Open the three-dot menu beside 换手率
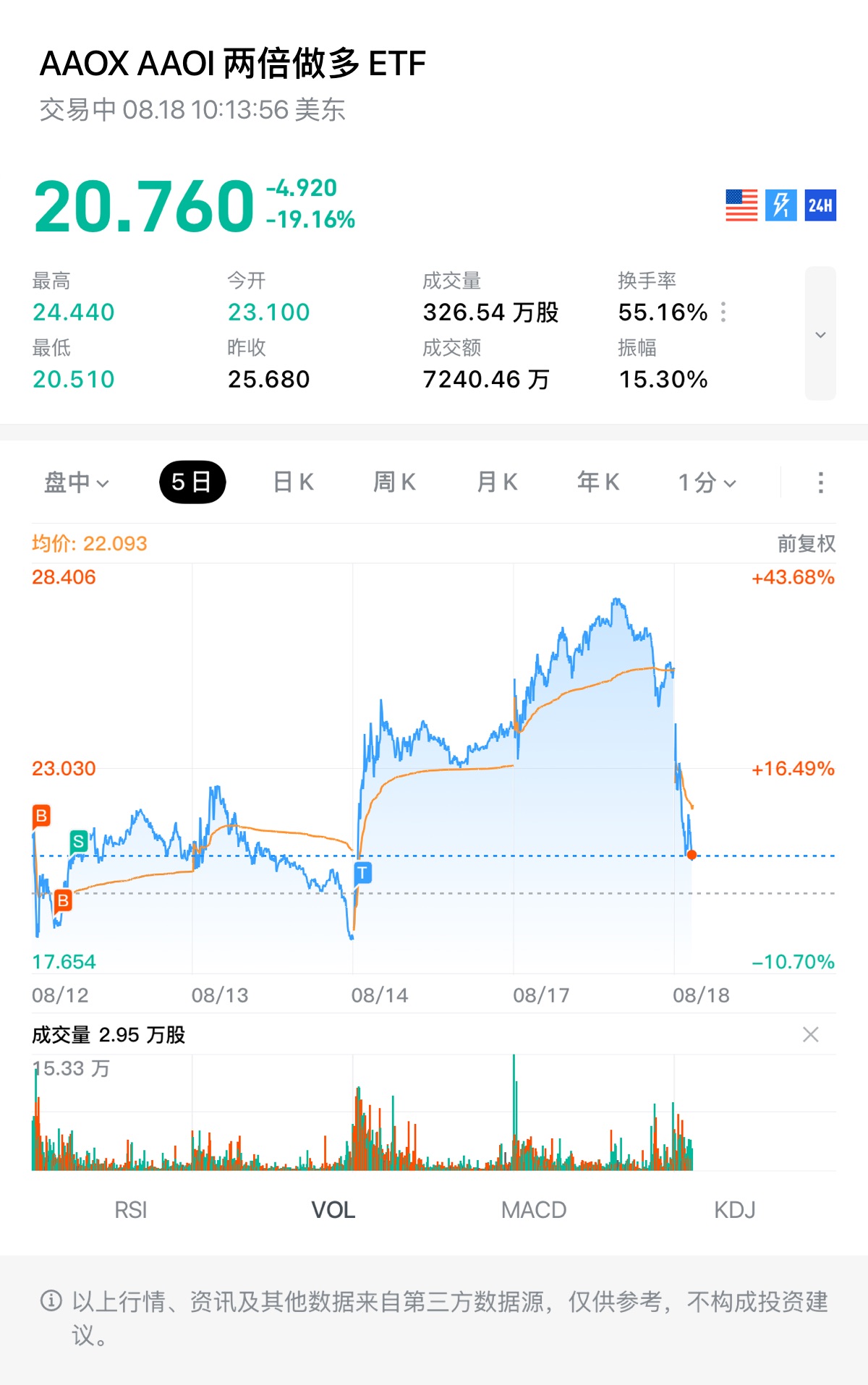868x1385 pixels. 723,312
